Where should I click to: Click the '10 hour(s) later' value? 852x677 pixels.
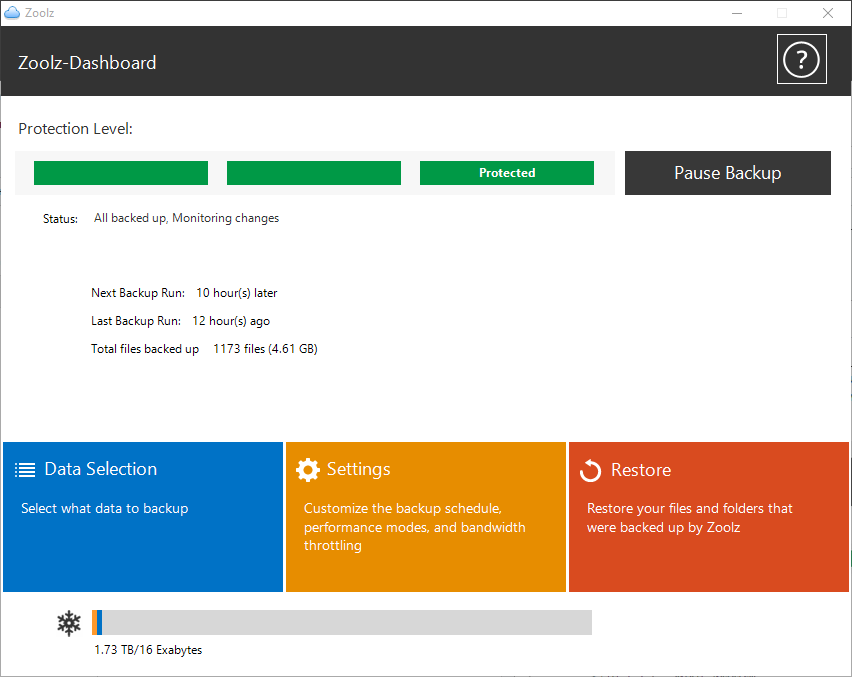pyautogui.click(x=237, y=293)
